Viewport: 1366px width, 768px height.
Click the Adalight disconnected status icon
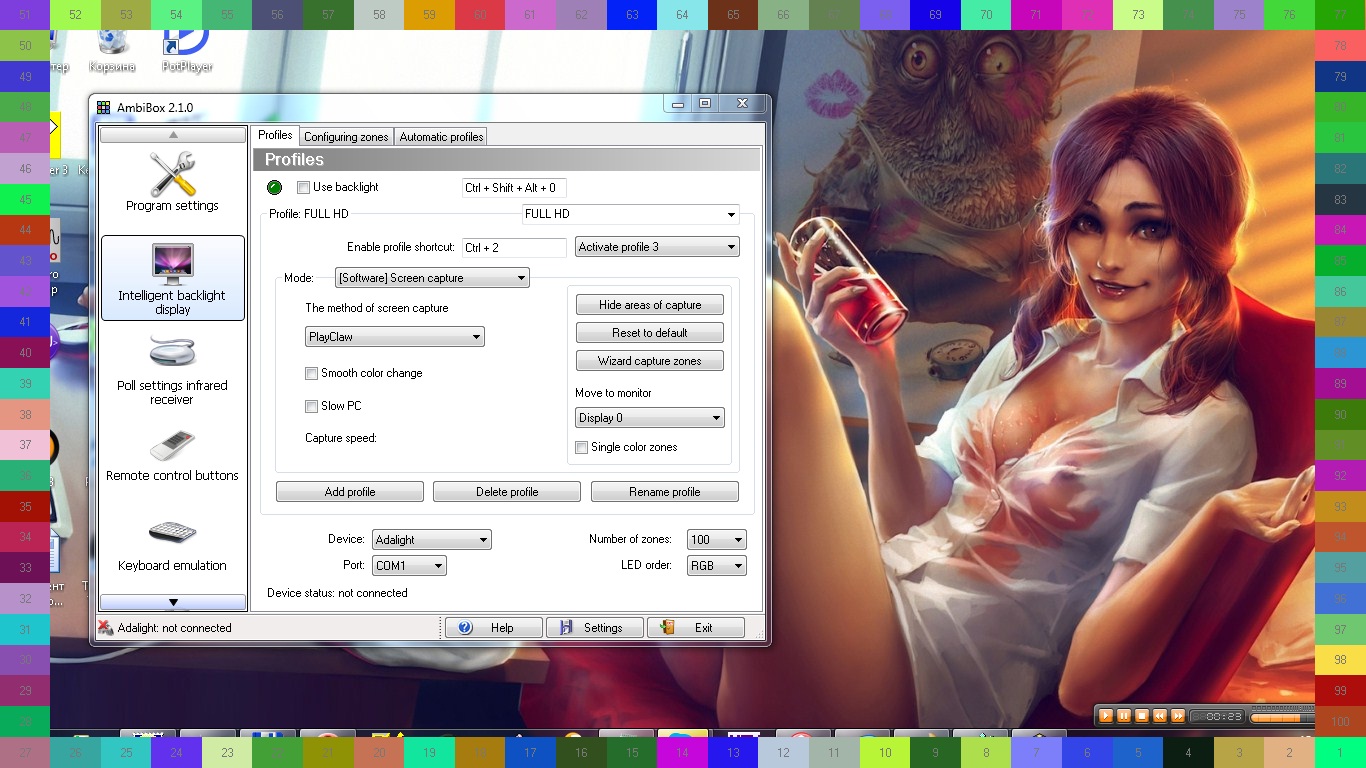105,628
